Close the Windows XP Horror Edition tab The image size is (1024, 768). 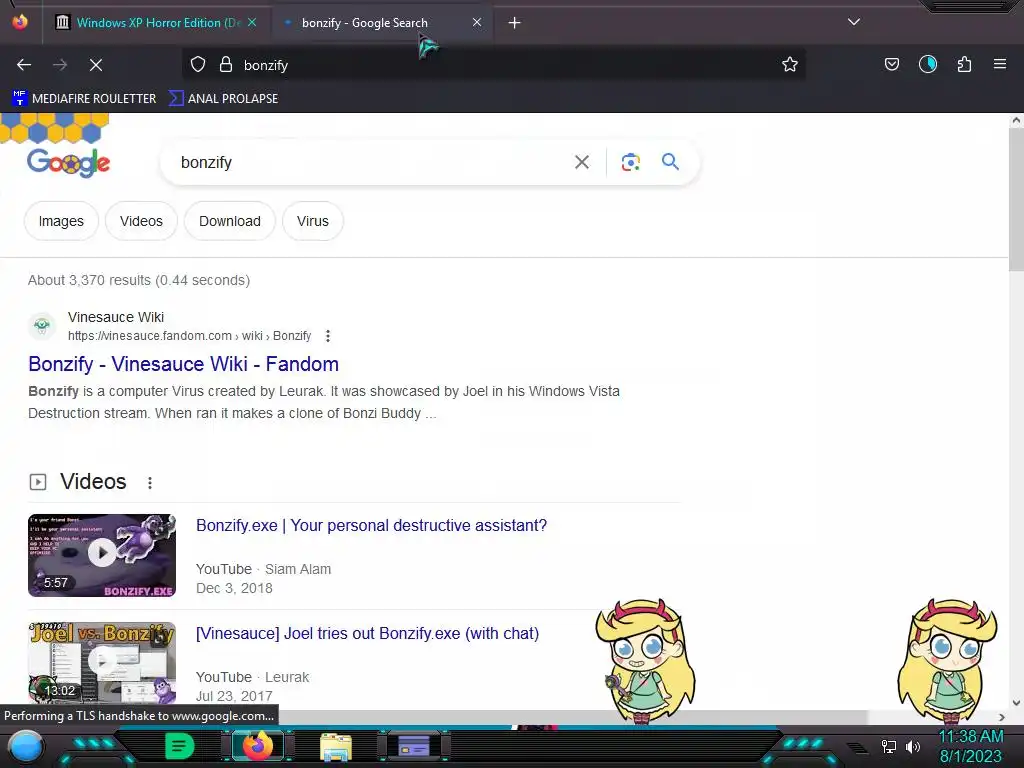(252, 22)
